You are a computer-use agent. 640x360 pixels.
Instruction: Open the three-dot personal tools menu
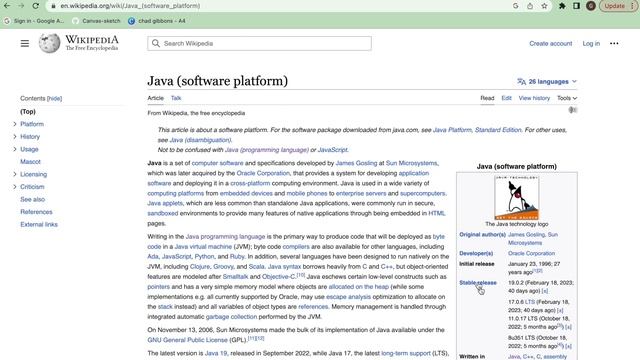coord(614,43)
